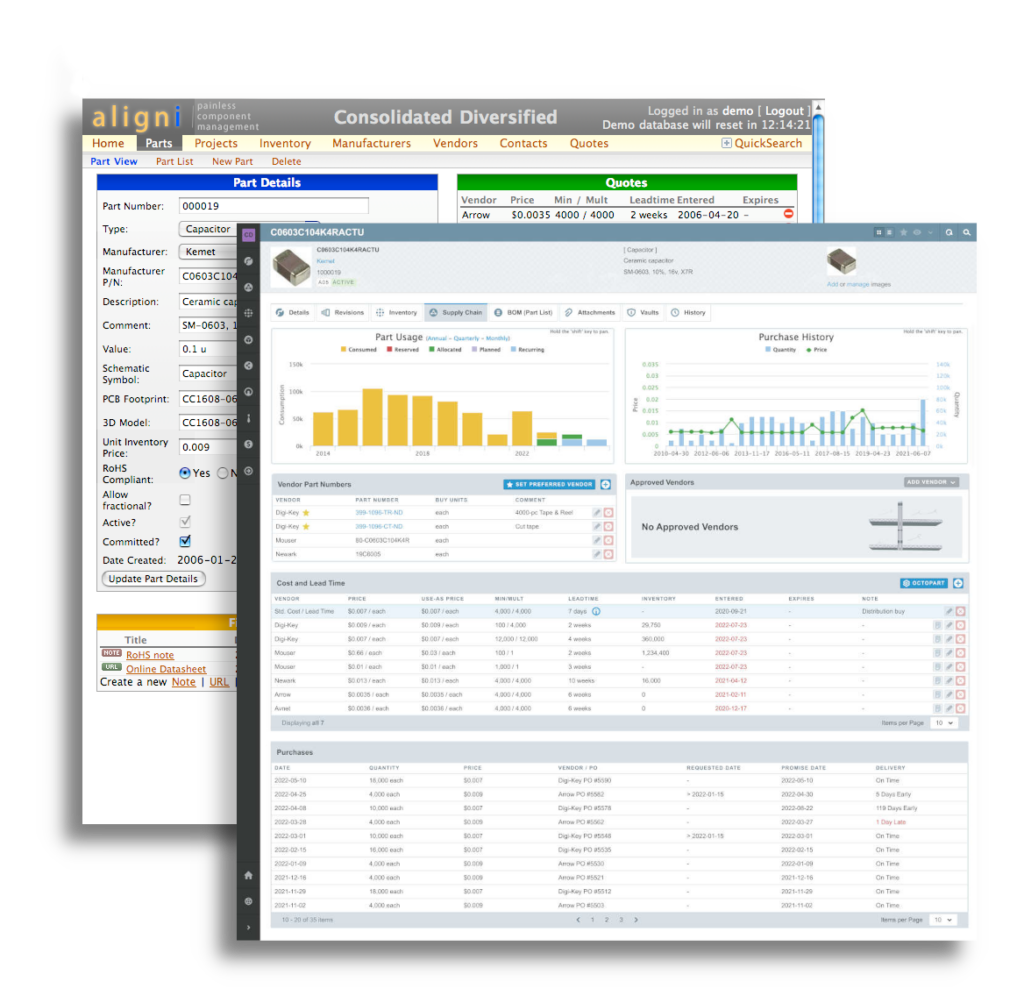Add a cost quote with the plus icon

pyautogui.click(x=958, y=583)
